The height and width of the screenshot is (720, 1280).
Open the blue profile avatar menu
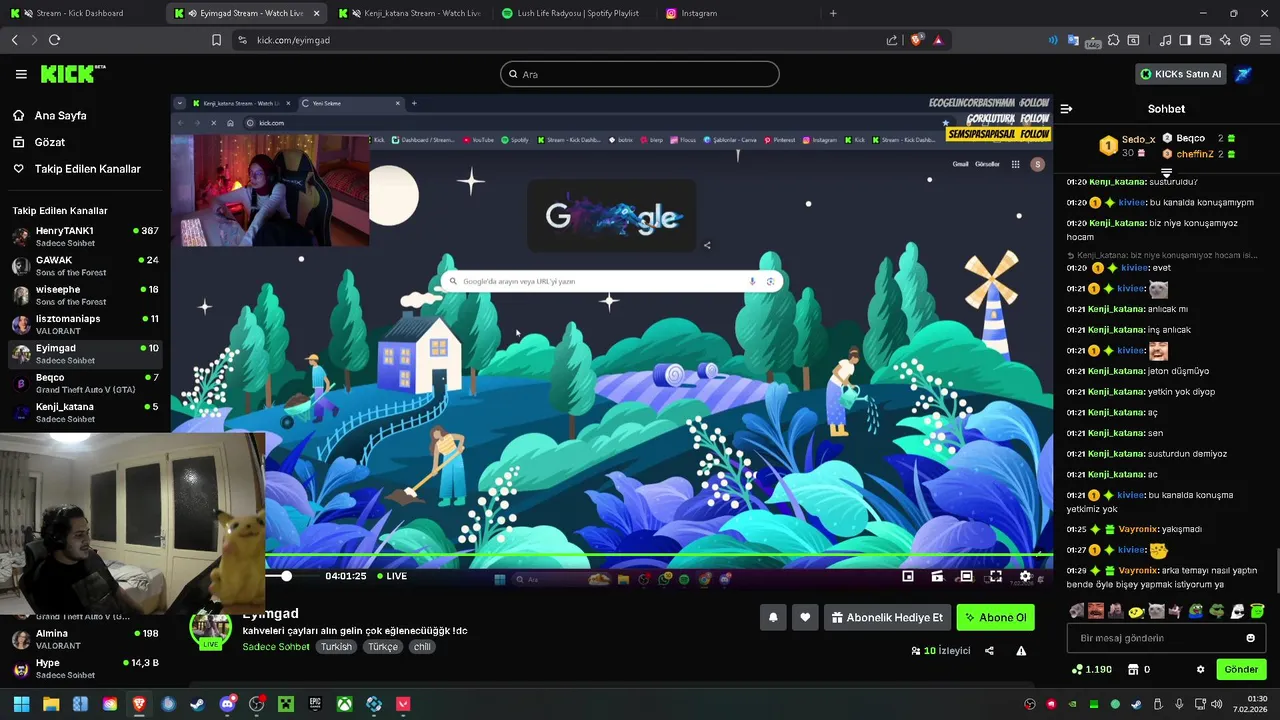tap(1243, 74)
